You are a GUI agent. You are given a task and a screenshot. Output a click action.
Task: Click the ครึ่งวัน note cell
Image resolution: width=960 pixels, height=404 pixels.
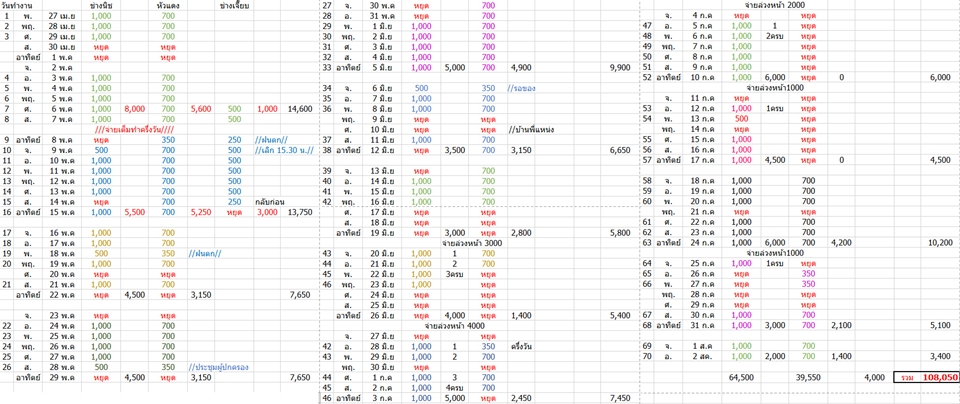pos(522,347)
